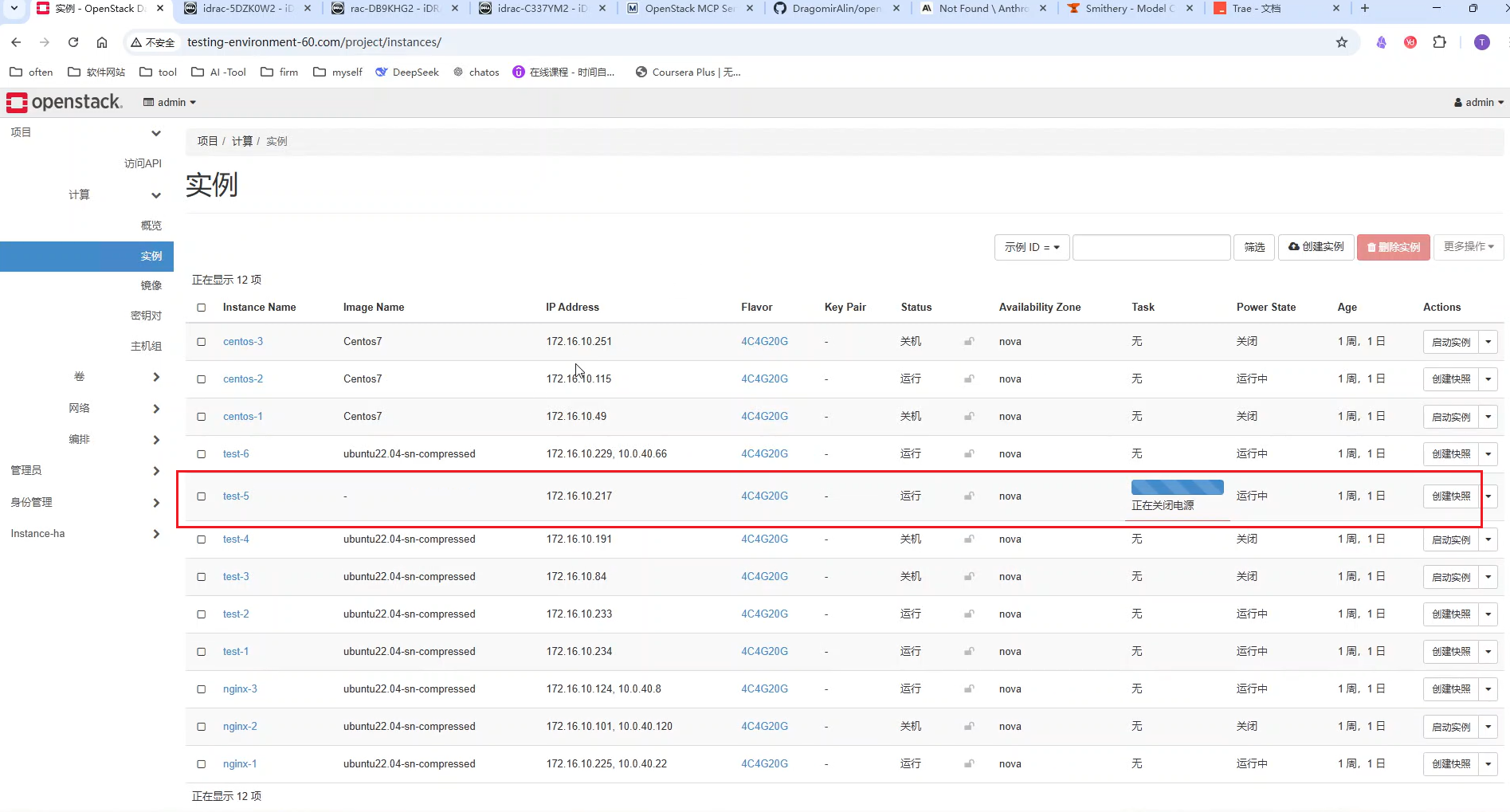This screenshot has height=812, width=1510.
Task: Open browser home page icon
Action: (102, 42)
